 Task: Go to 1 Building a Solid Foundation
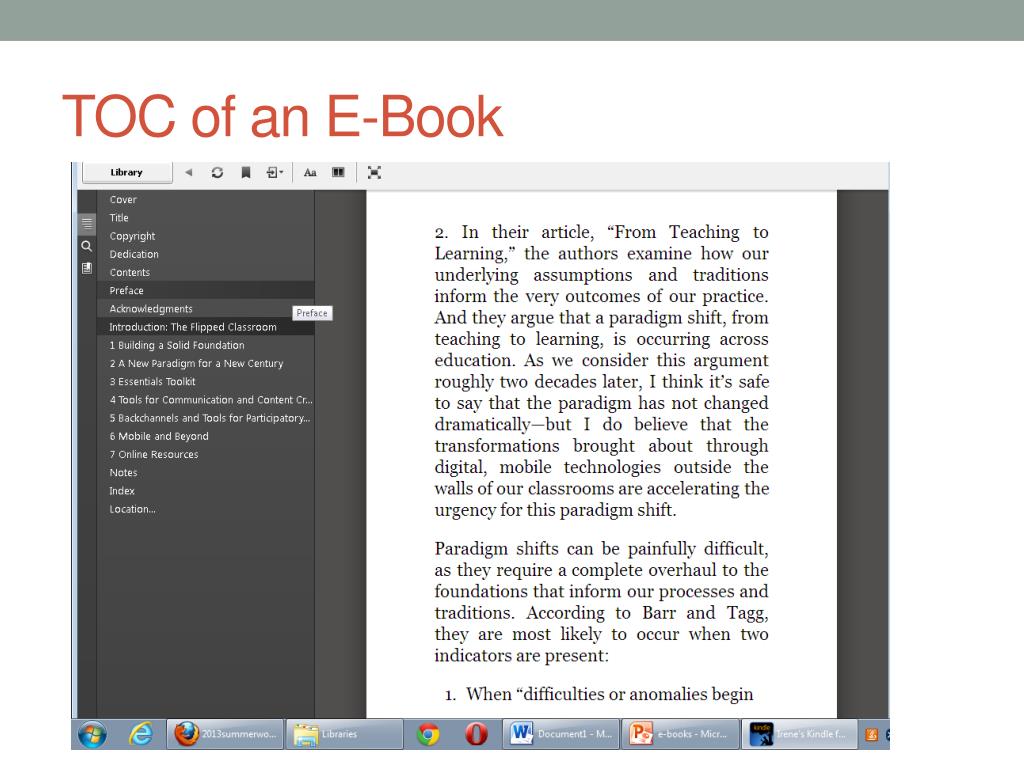206,345
